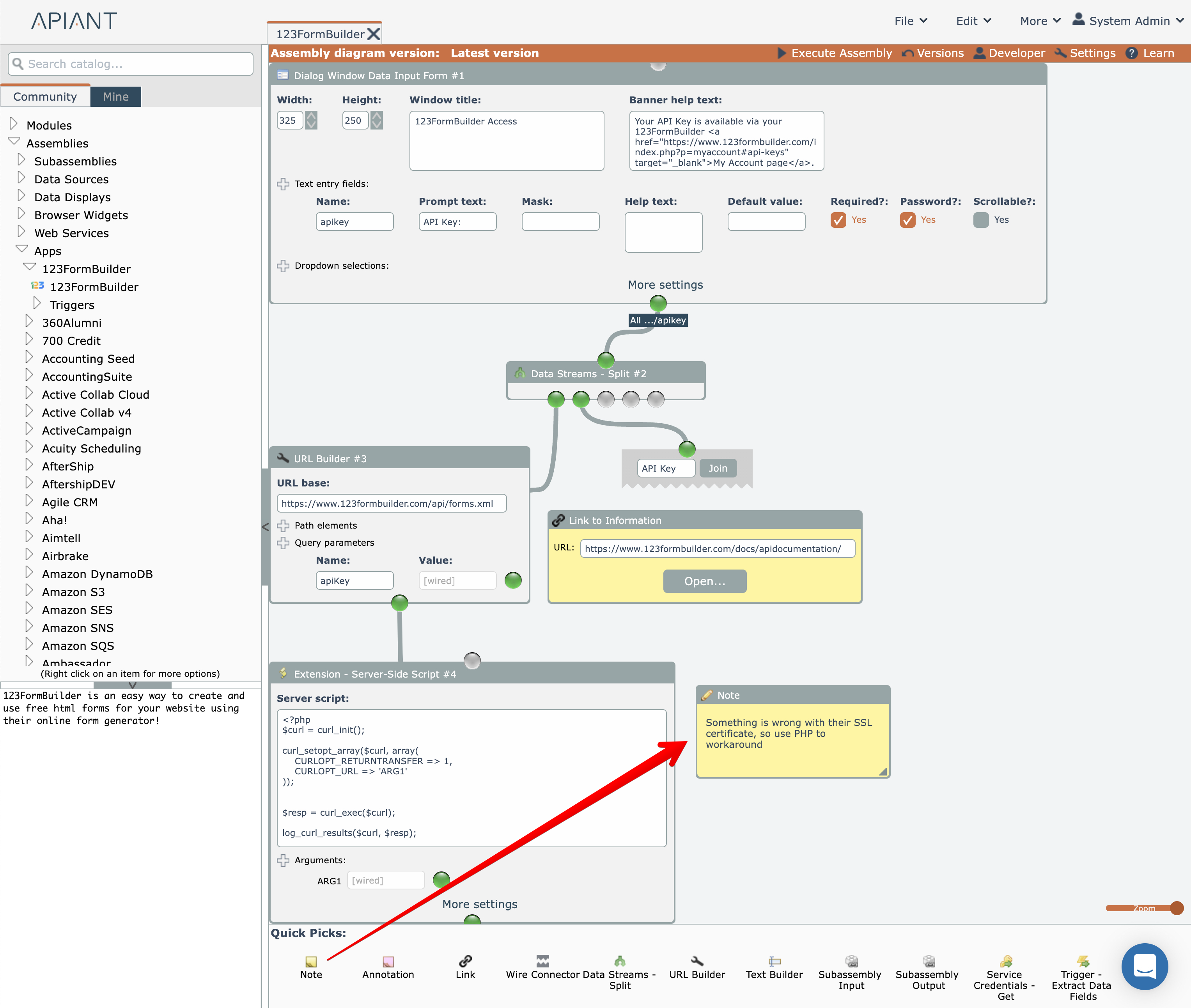Expand the Modules tree node
Image resolution: width=1191 pixels, height=1008 pixels.
(14, 124)
